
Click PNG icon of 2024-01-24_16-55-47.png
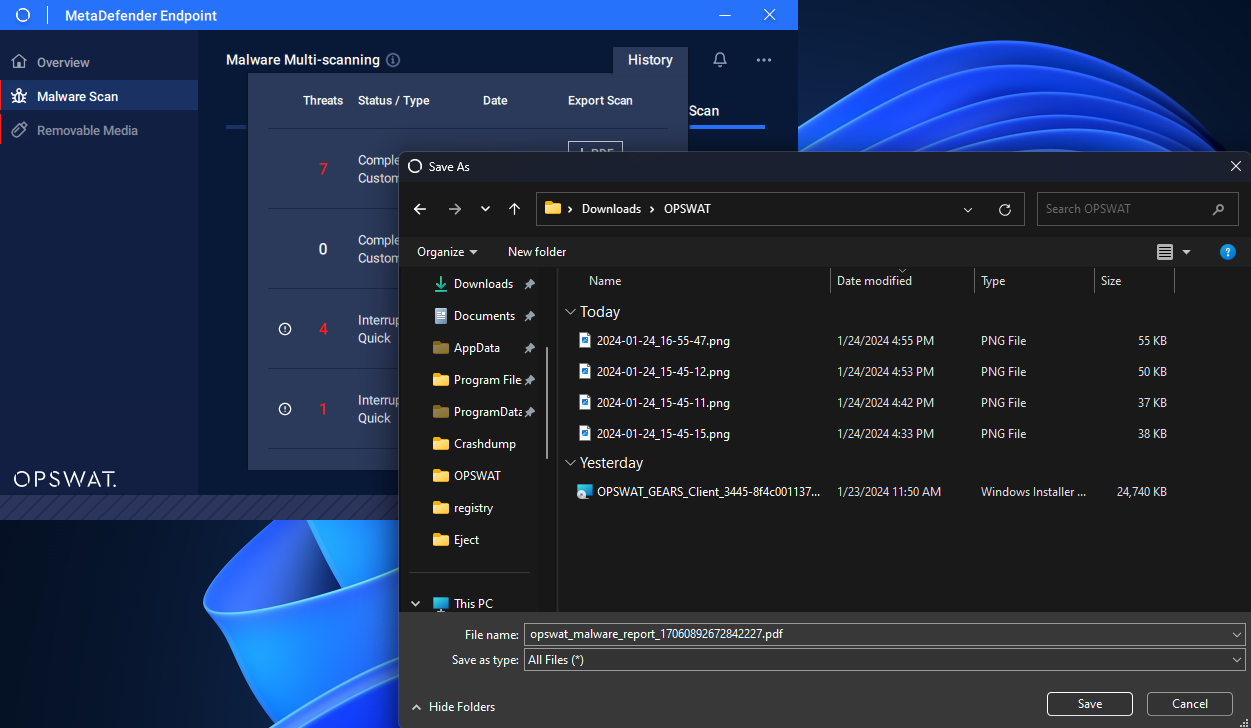coord(585,340)
